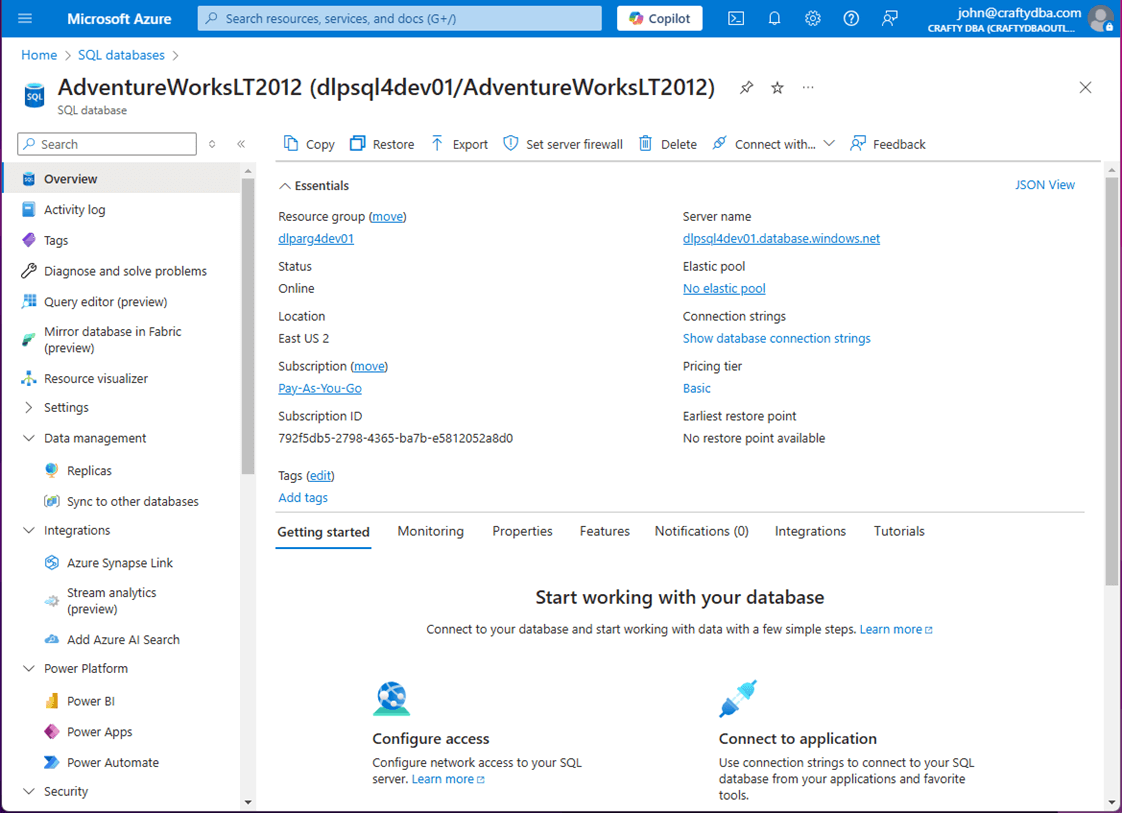1122x813 pixels.
Task: Open the dlparg4dev01 resource group link
Action: click(316, 238)
